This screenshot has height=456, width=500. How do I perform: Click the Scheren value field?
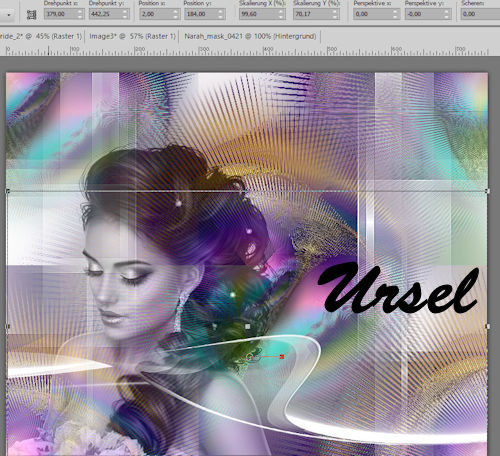(480, 14)
